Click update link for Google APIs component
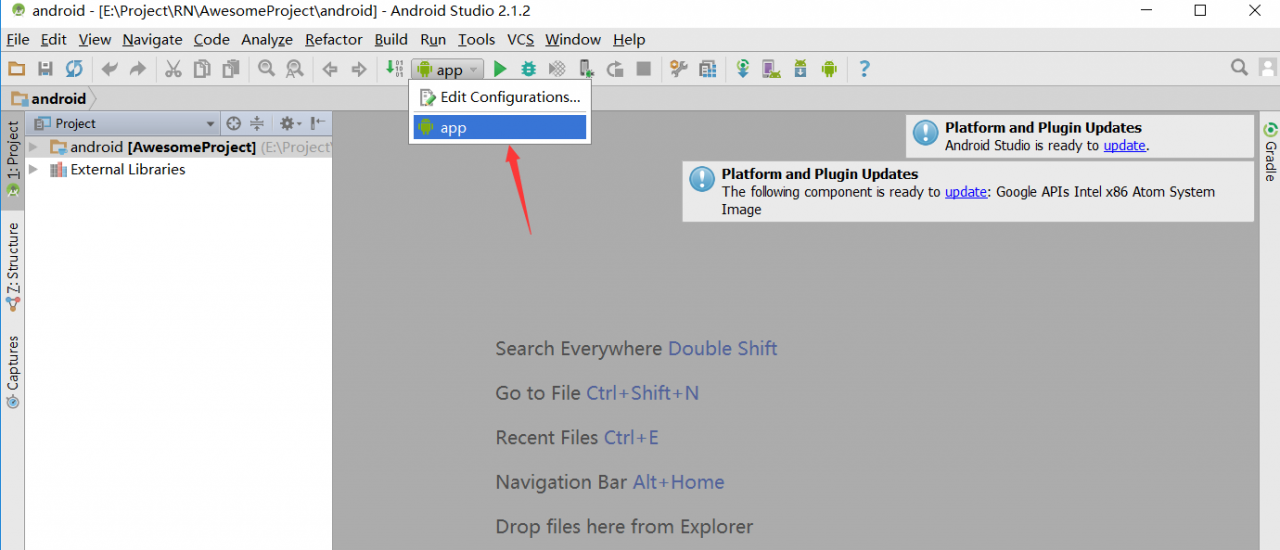Image resolution: width=1280 pixels, height=550 pixels. [966, 191]
